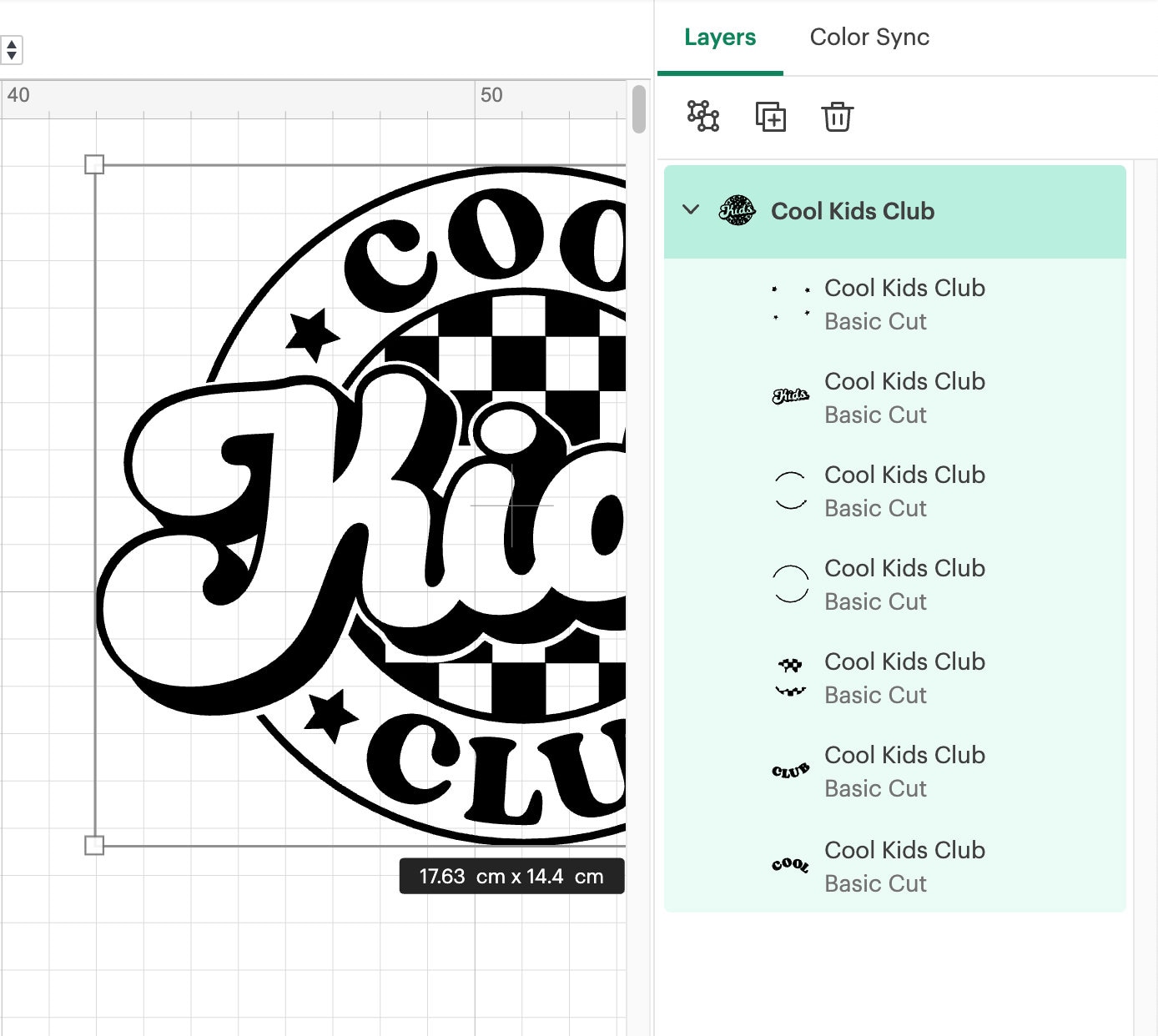Viewport: 1158px width, 1036px height.
Task: Click the Cool Kids Club group thumbnail icon
Action: click(x=736, y=211)
